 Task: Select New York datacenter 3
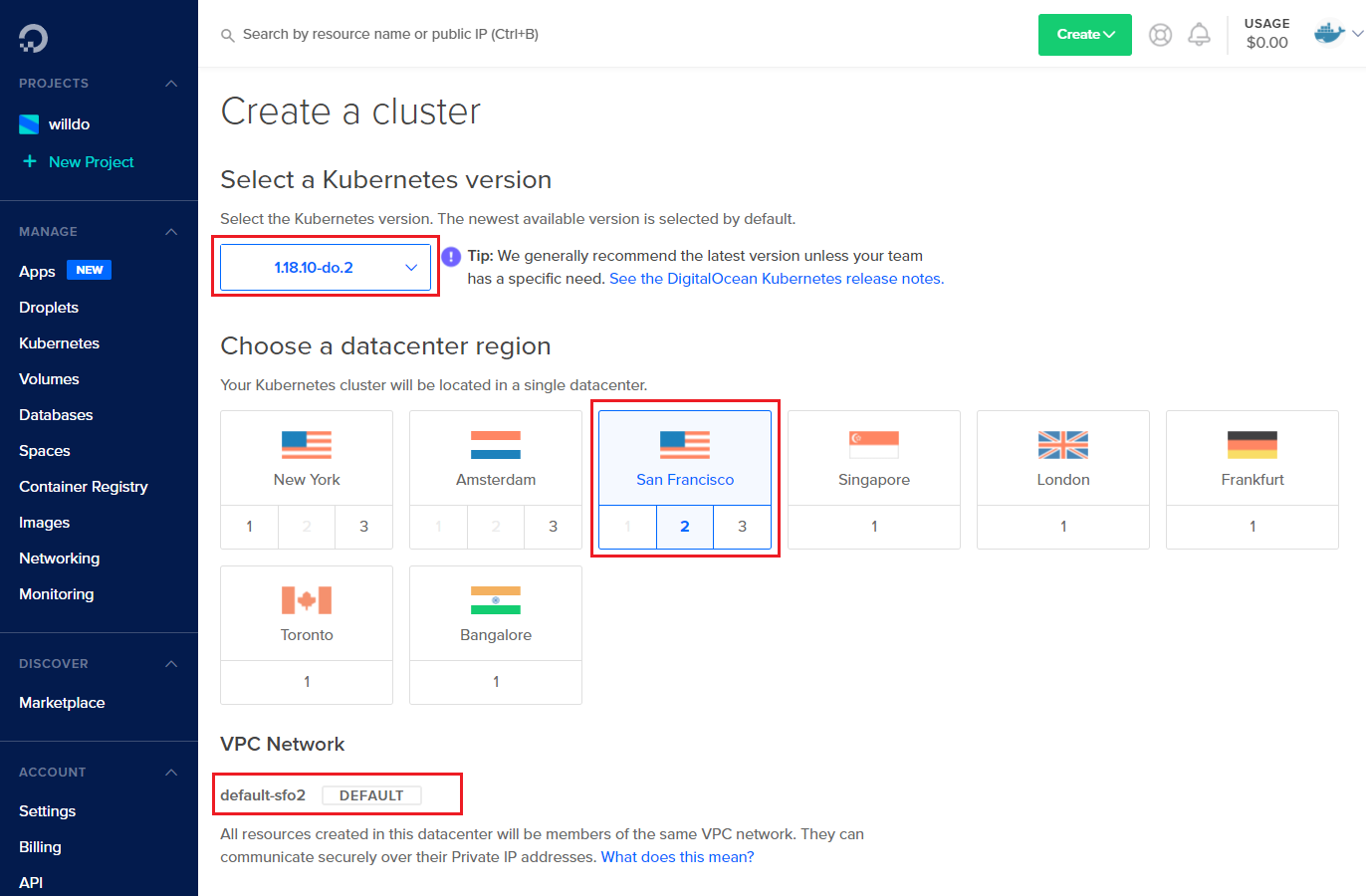363,527
